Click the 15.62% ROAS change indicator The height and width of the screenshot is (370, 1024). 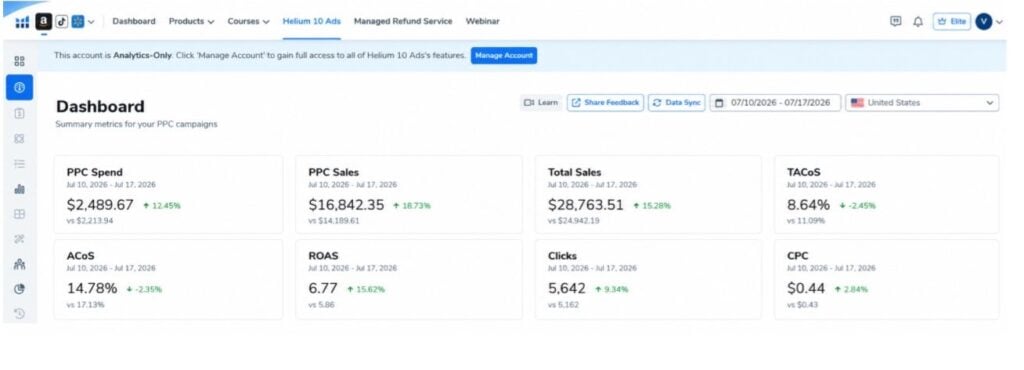tap(366, 289)
